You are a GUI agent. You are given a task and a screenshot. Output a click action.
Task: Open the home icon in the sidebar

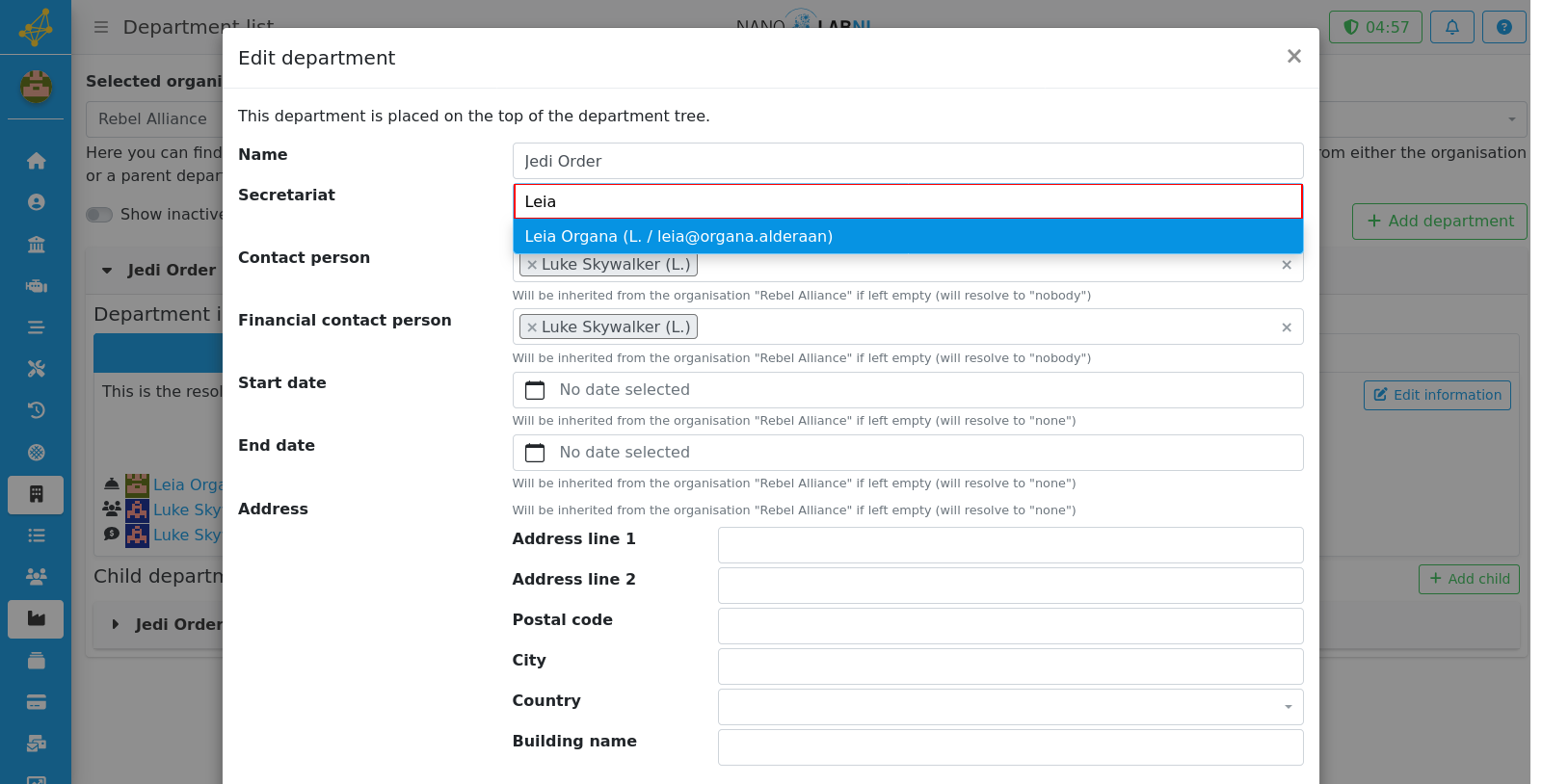click(x=36, y=161)
